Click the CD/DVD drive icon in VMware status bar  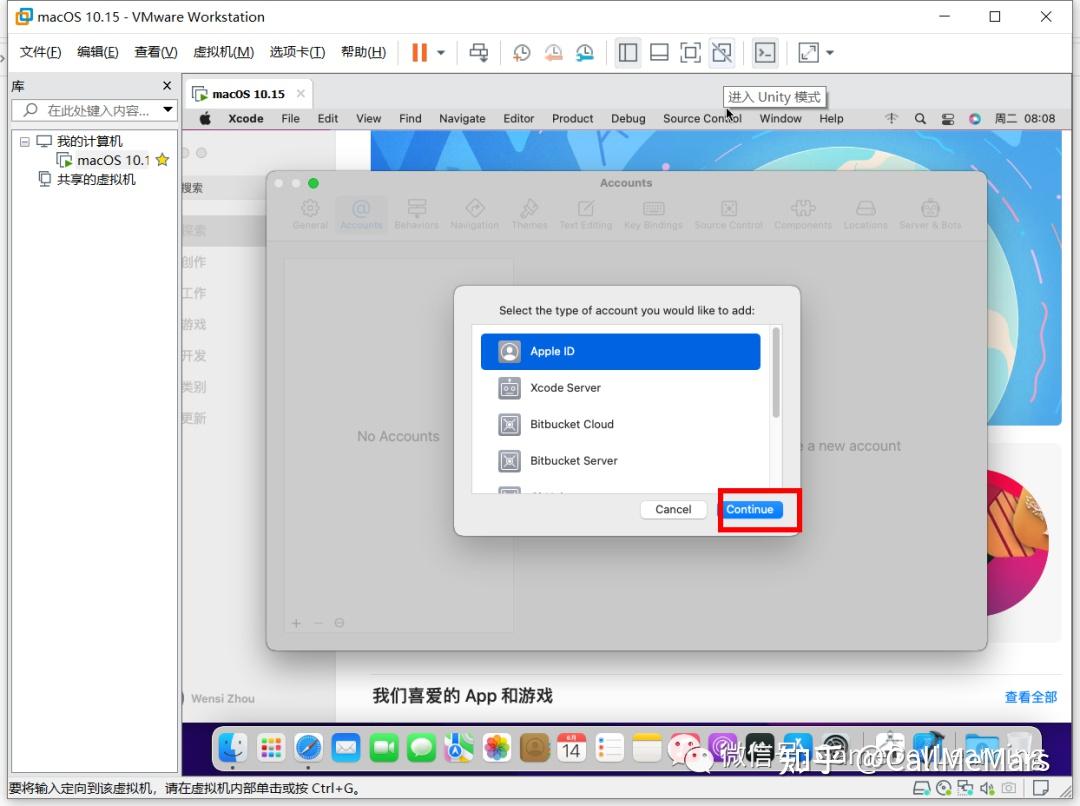[x=944, y=787]
